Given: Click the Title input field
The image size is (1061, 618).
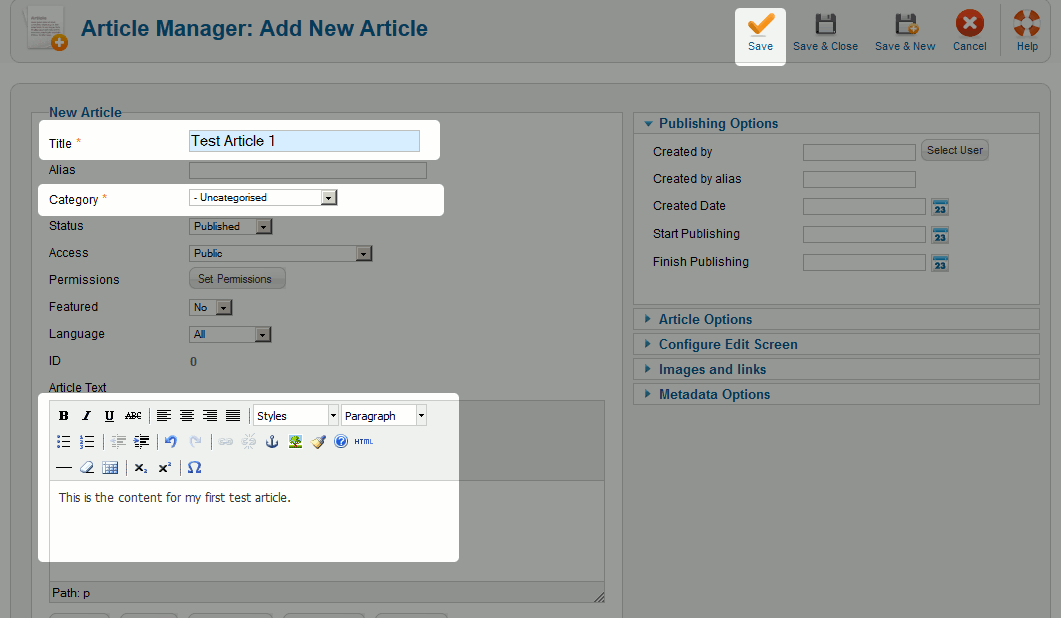Looking at the screenshot, I should point(304,141).
